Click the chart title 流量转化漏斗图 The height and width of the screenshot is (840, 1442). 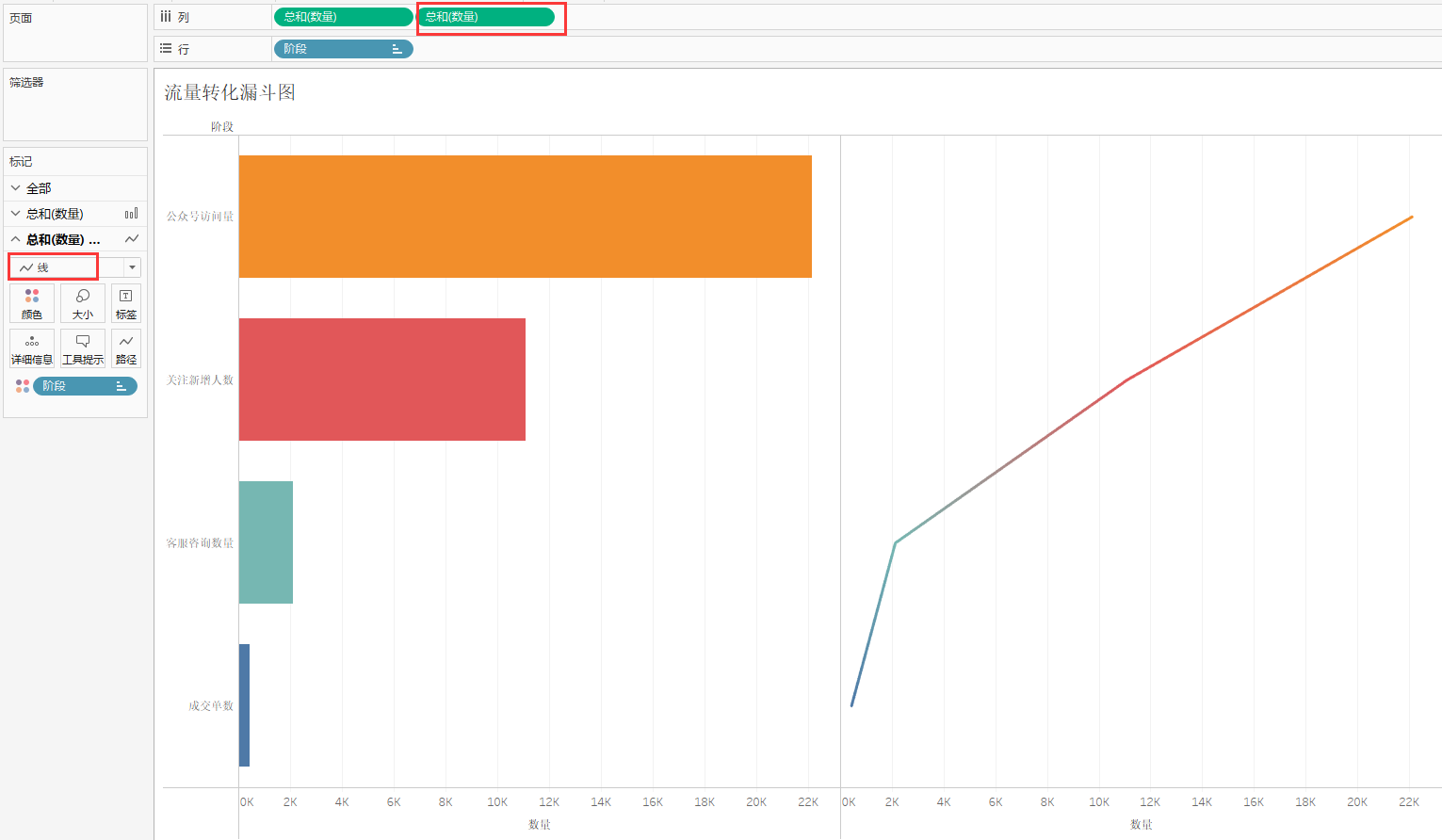tap(230, 92)
